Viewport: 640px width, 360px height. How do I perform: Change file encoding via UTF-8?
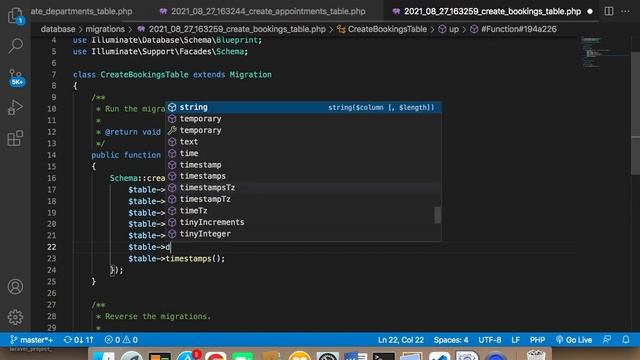(489, 340)
